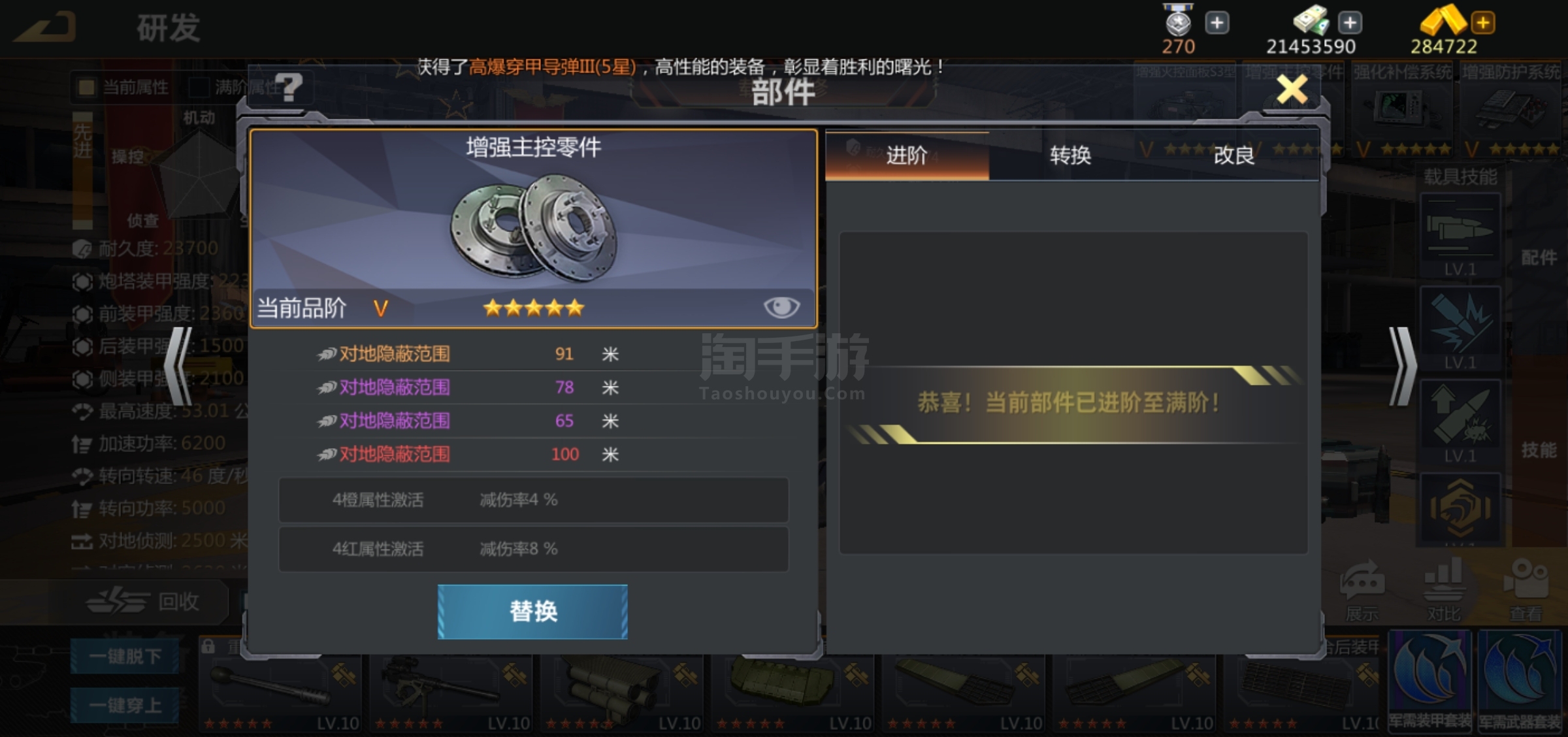Viewport: 1568px width, 737px height.
Task: Add medals with the plus beside 270
Action: coord(1217,23)
